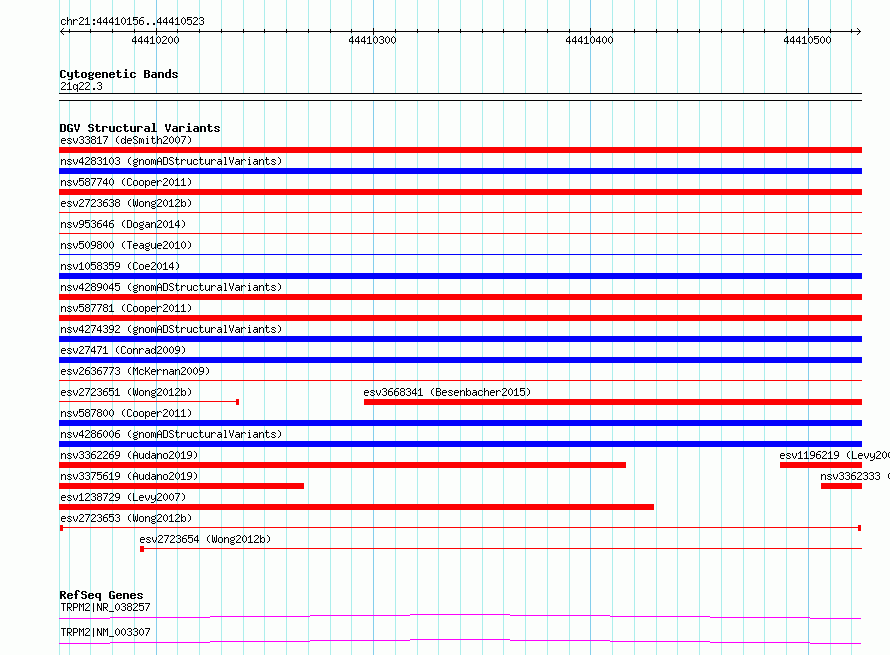Click the red bar under esv3668341

click(613, 402)
